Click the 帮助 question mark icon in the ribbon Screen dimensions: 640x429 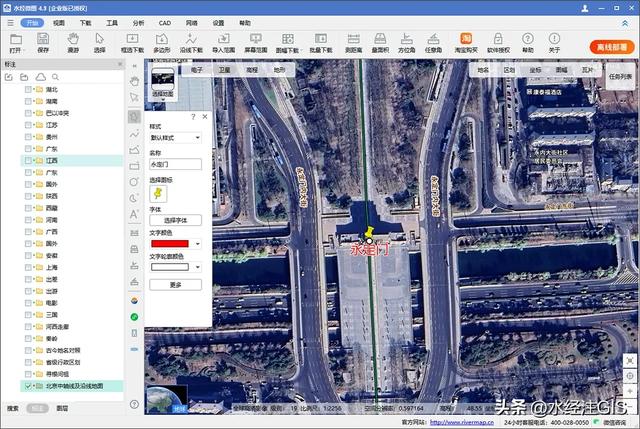click(528, 39)
